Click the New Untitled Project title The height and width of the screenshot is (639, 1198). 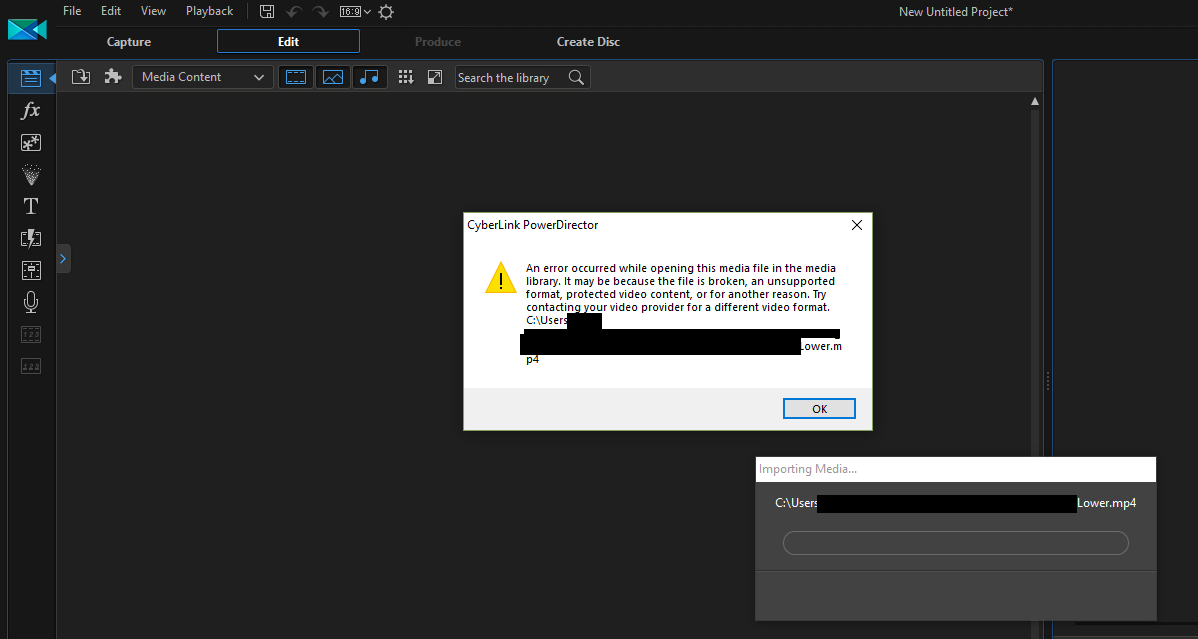[956, 11]
